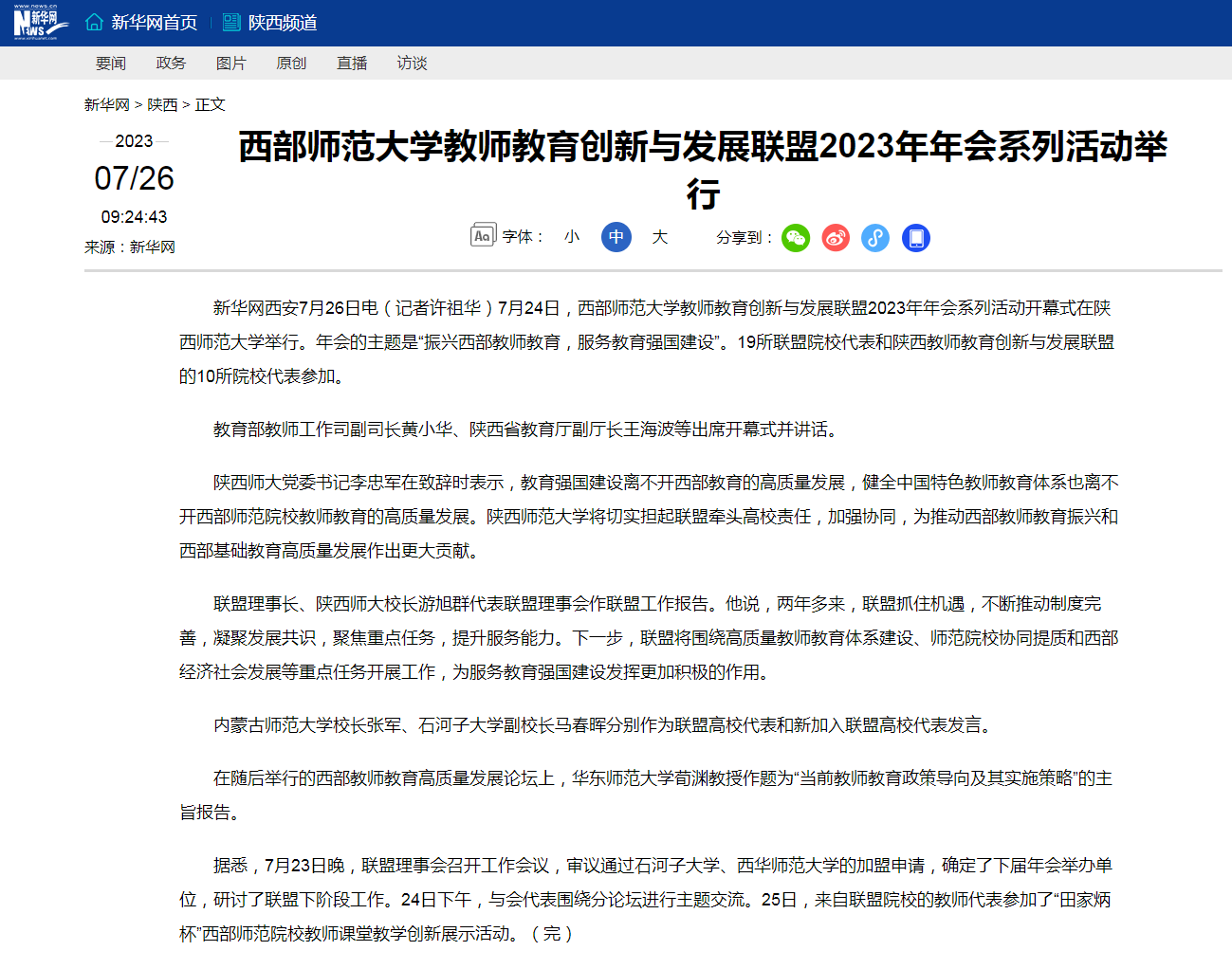This screenshot has width=1232, height=969.
Task: Go to the 政务 section
Action: [x=171, y=64]
